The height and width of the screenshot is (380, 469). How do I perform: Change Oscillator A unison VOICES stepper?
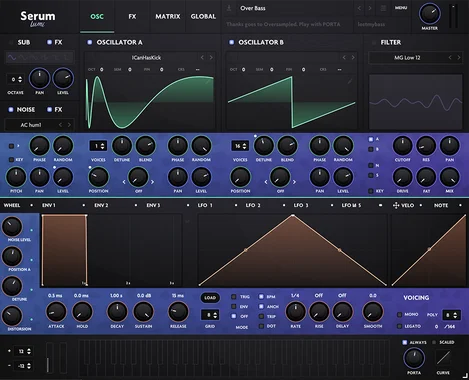[98, 146]
